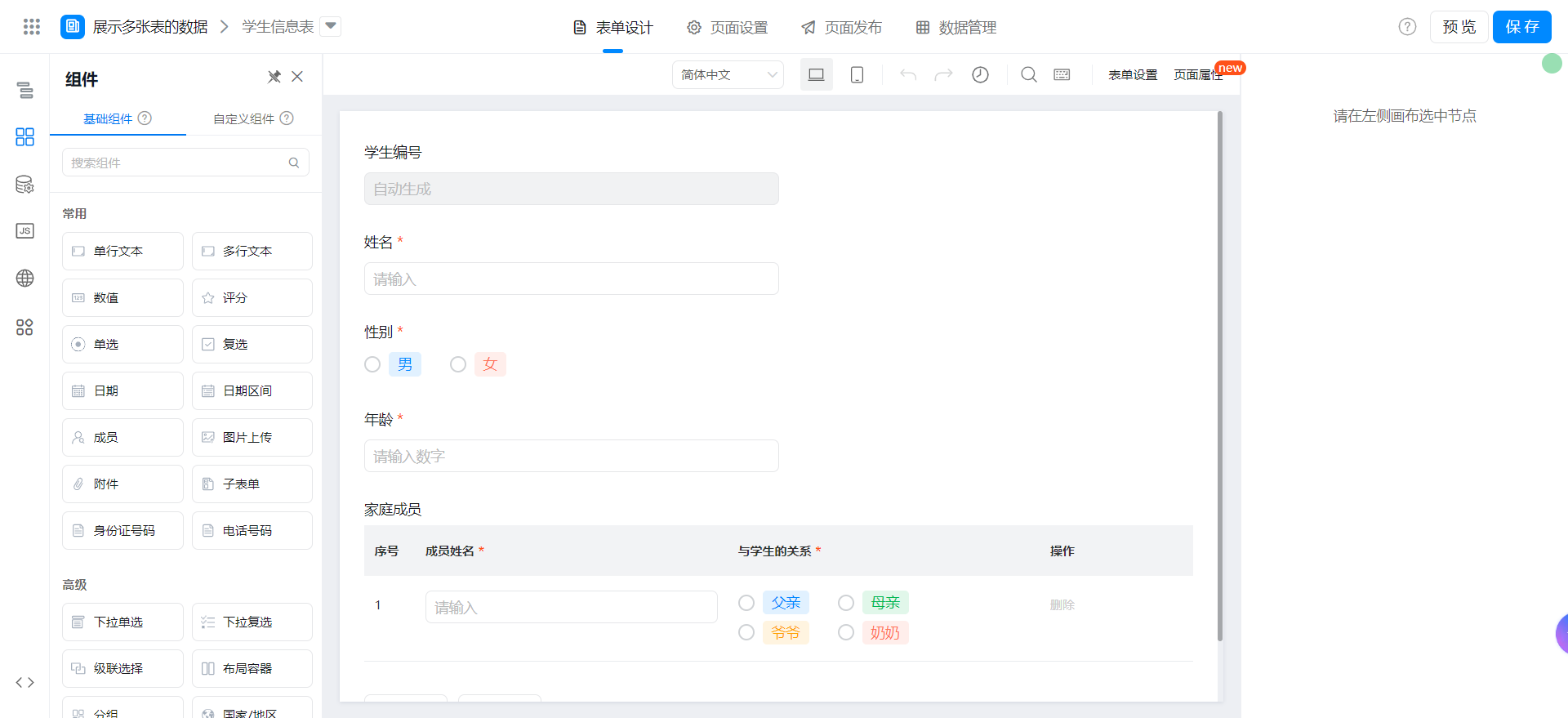1568x718 pixels.
Task: Click the 搜索组件 search field
Action: tap(185, 163)
